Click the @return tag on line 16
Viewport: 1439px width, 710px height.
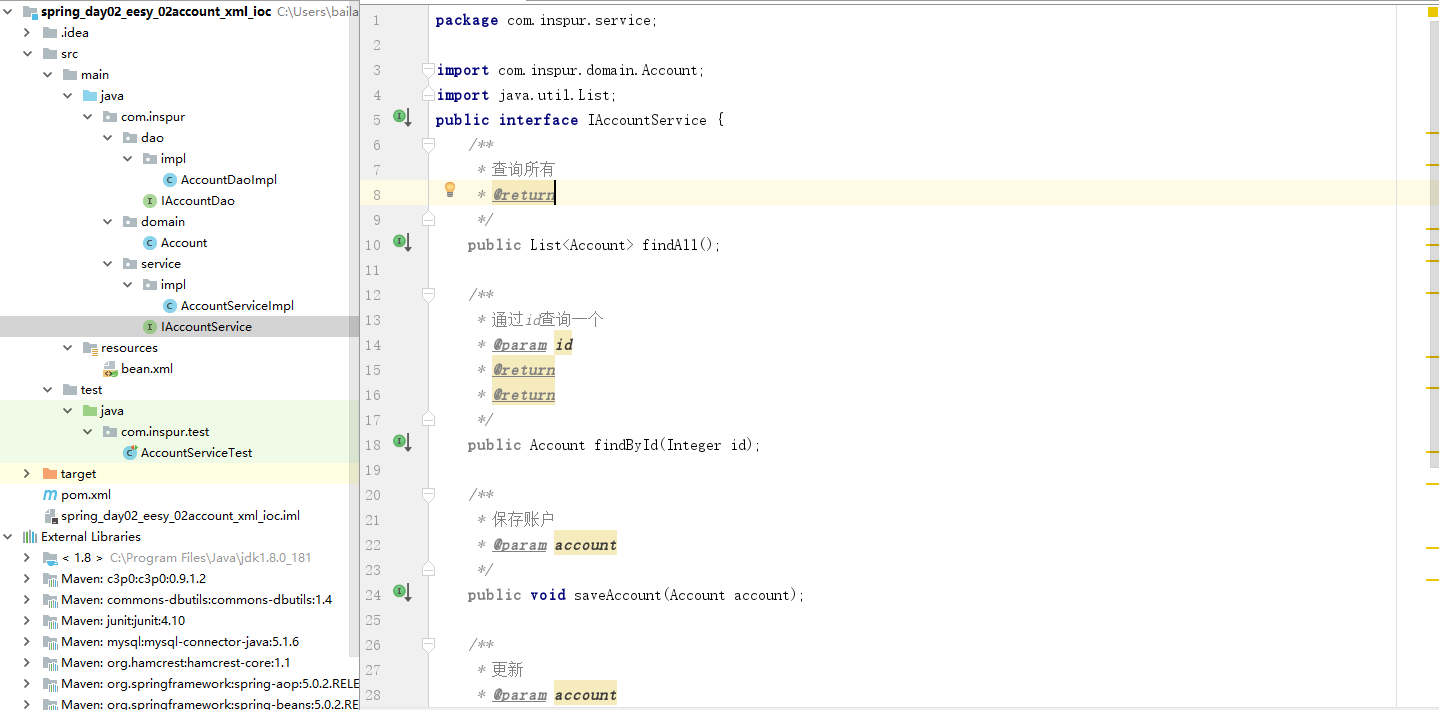coord(524,395)
